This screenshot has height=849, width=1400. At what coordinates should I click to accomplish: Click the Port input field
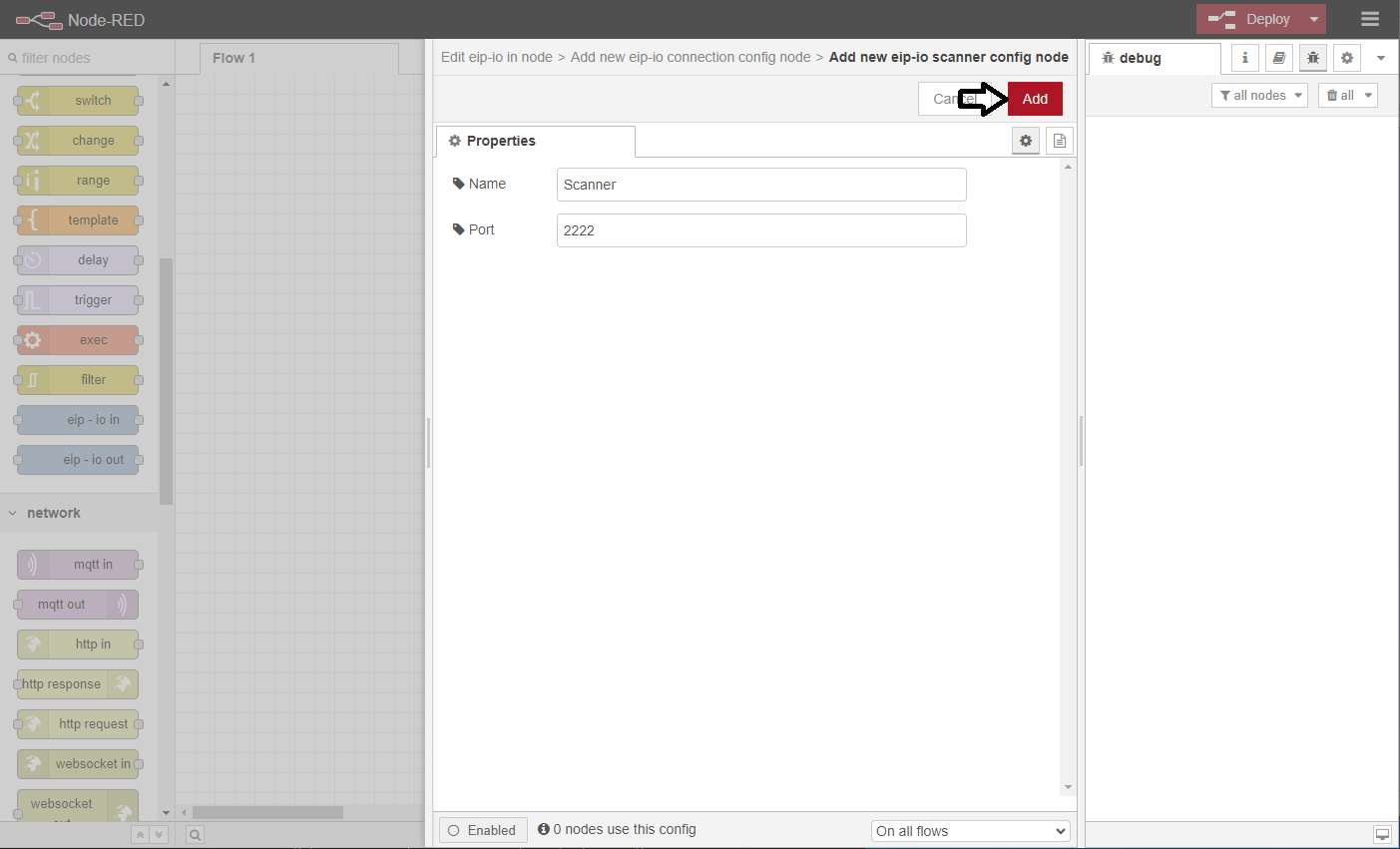click(761, 230)
